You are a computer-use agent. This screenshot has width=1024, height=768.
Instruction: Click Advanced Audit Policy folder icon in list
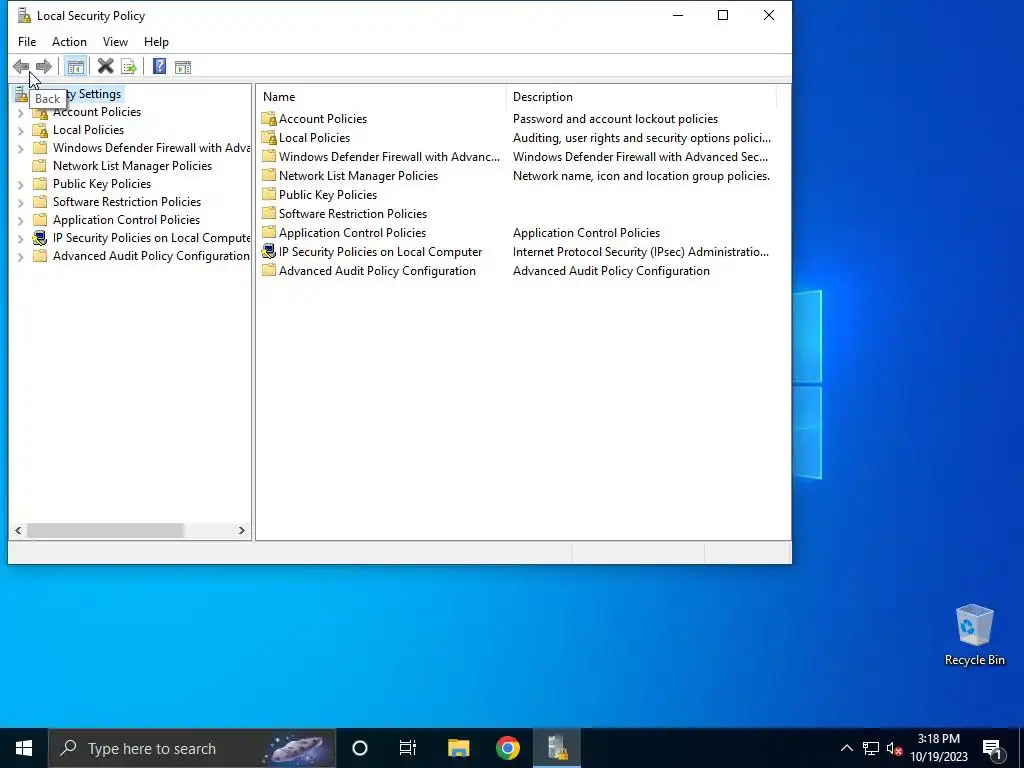click(x=268, y=270)
